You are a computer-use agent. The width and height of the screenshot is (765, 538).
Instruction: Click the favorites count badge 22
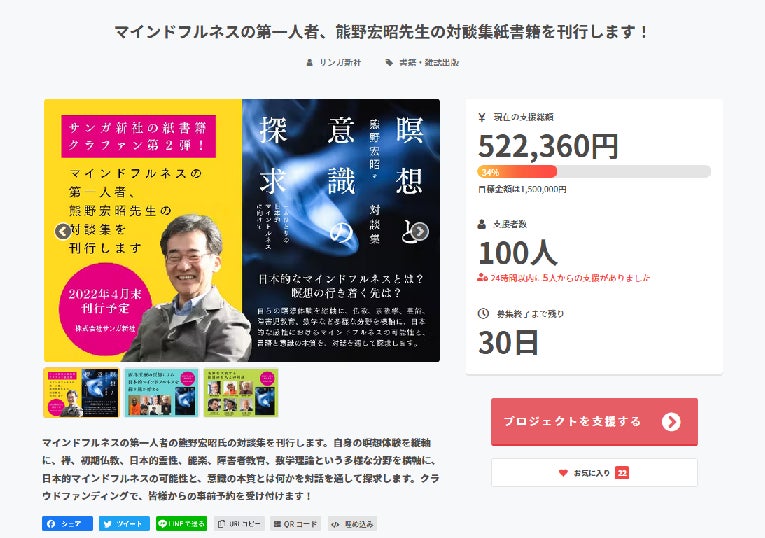pos(622,473)
